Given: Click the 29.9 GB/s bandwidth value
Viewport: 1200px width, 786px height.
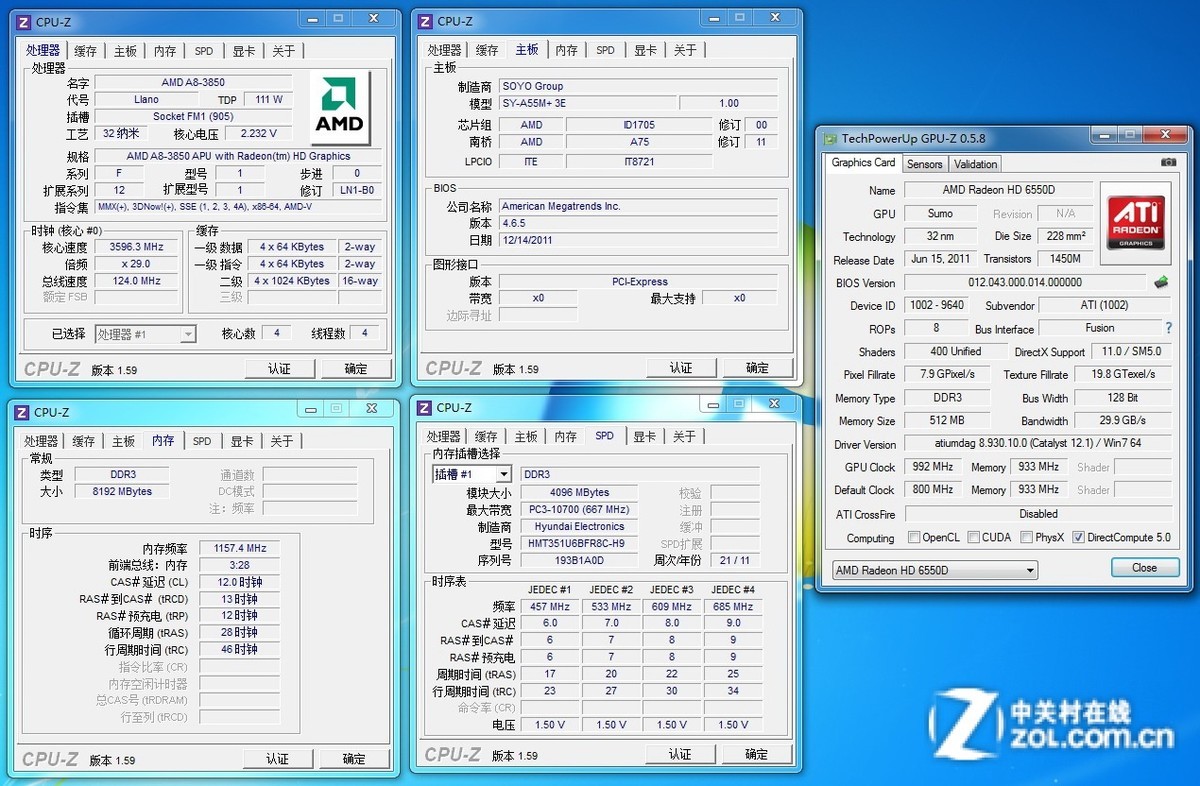Looking at the screenshot, I should click(1123, 421).
